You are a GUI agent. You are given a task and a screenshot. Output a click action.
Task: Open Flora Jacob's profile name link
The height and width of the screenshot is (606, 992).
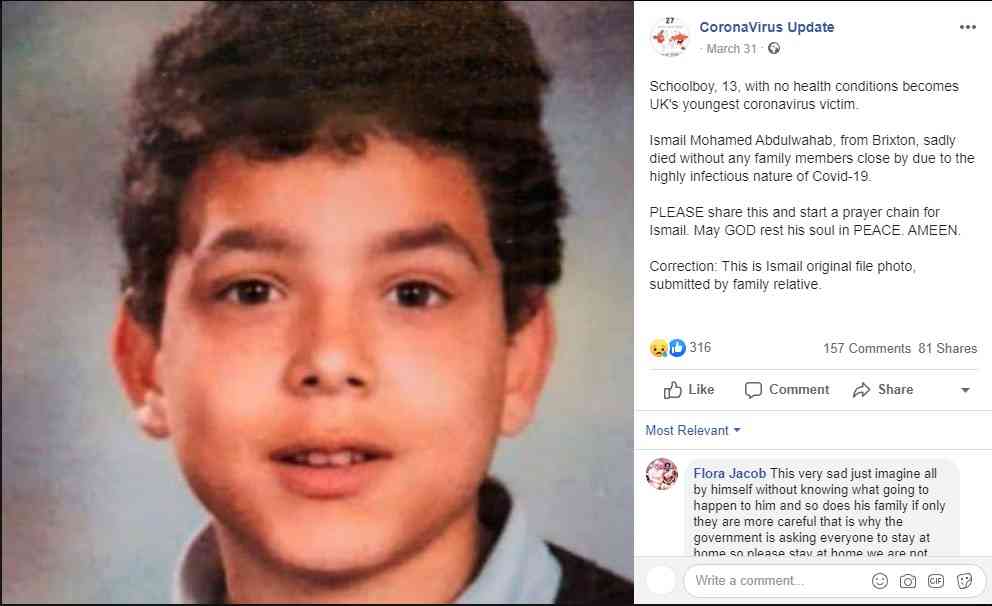729,473
